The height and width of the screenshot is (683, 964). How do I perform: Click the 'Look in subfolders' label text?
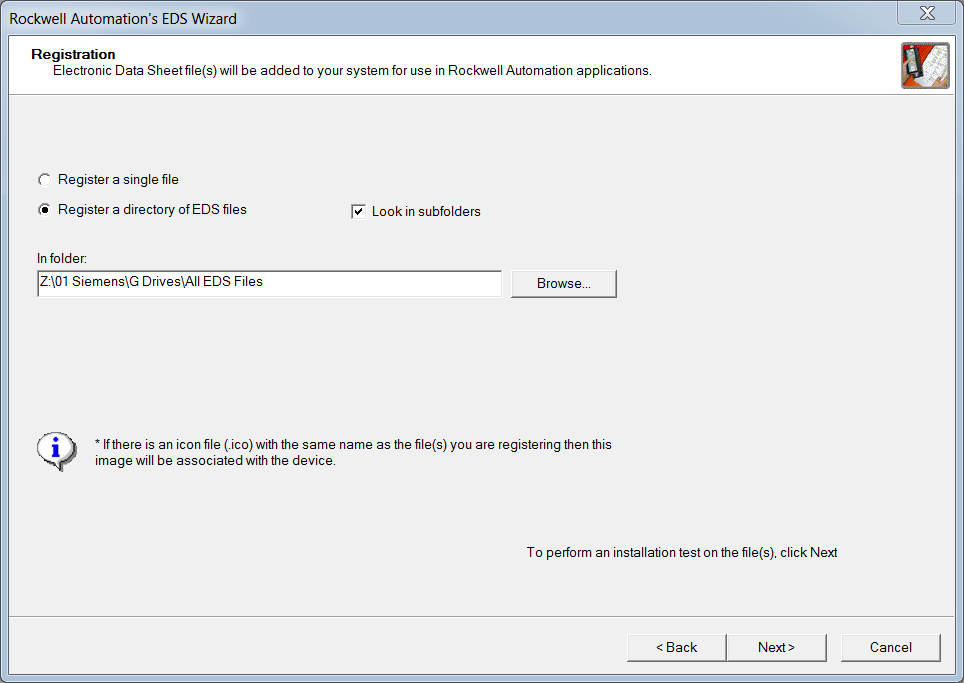[x=426, y=212]
